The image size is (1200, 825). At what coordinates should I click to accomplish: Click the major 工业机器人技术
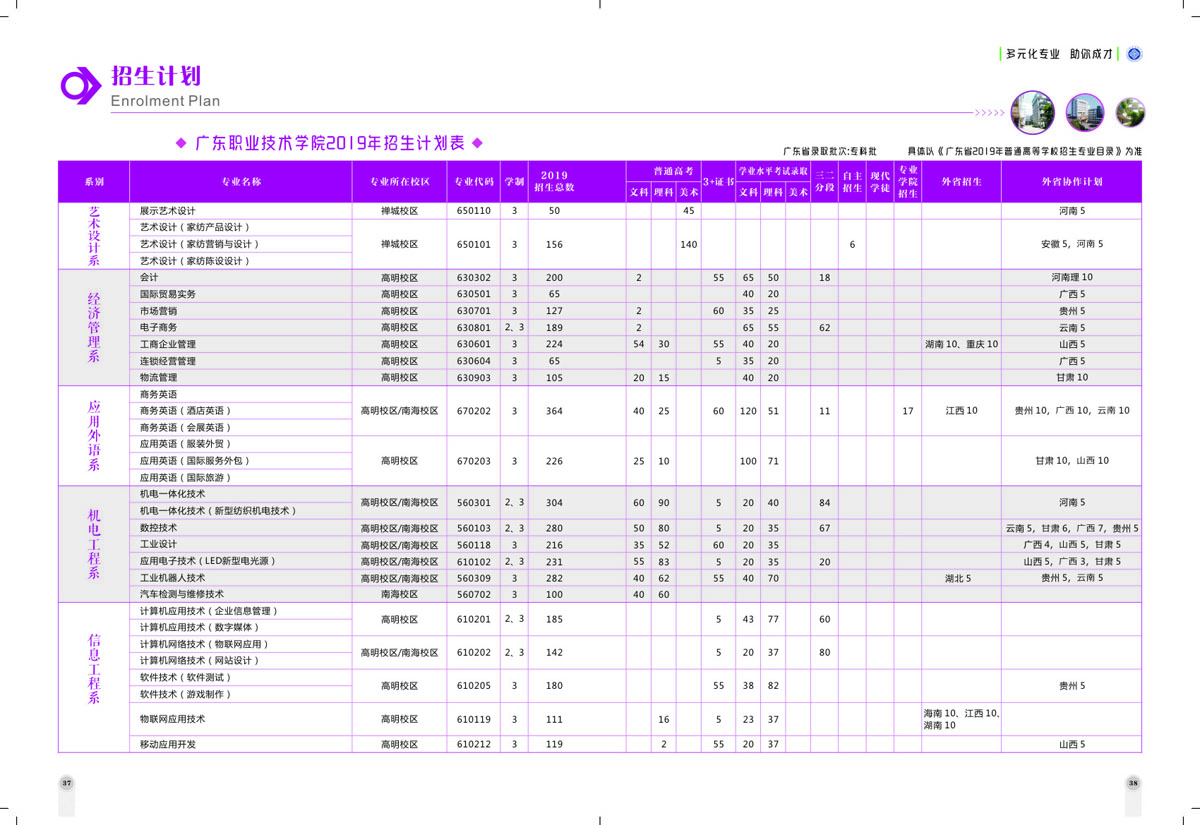[173, 578]
